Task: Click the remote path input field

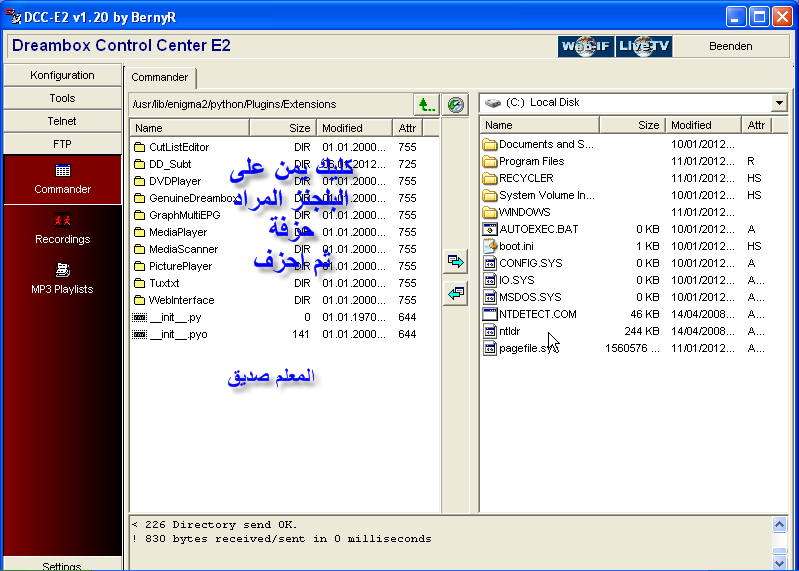Action: click(271, 104)
